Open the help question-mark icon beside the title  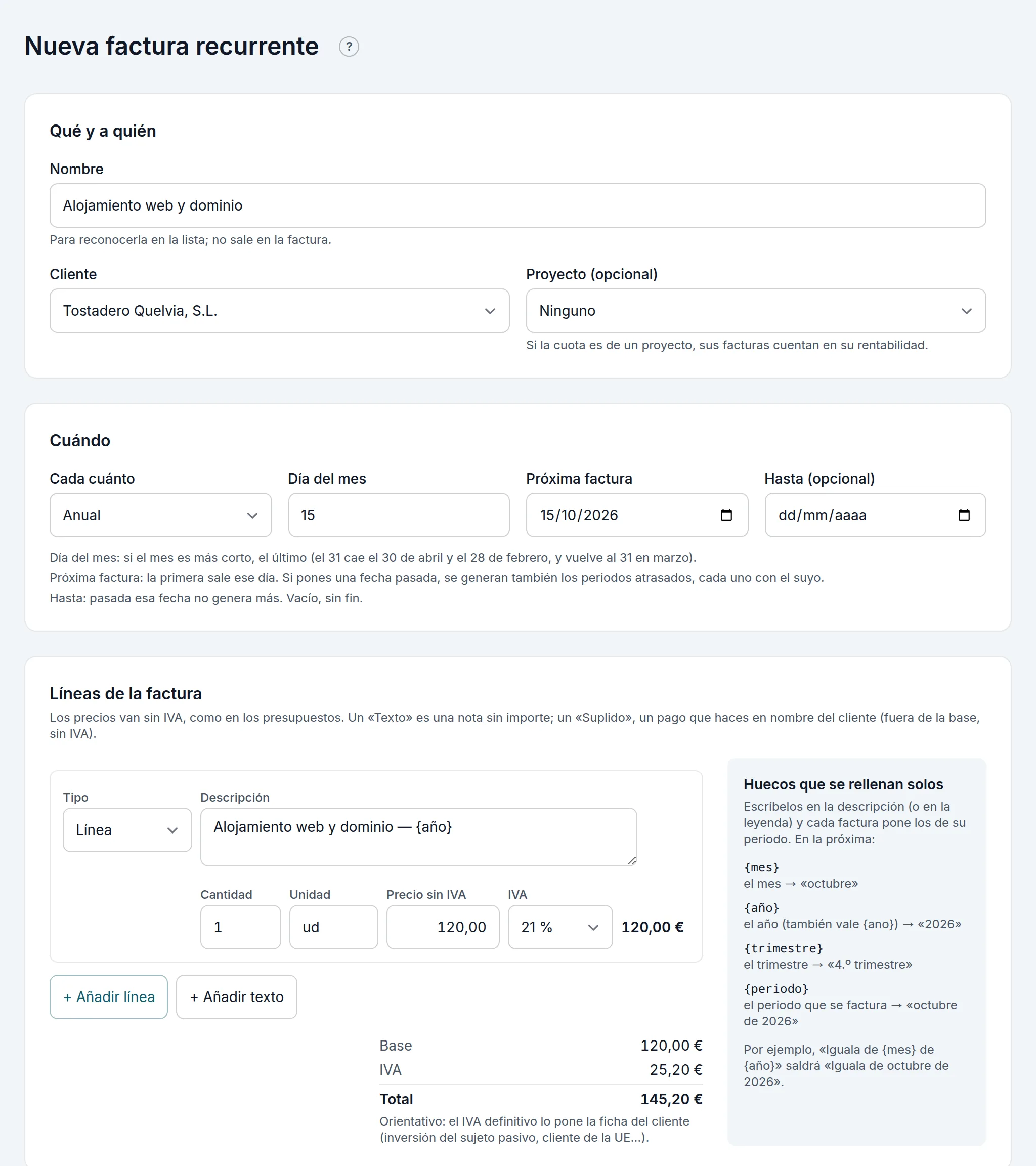[x=349, y=47]
